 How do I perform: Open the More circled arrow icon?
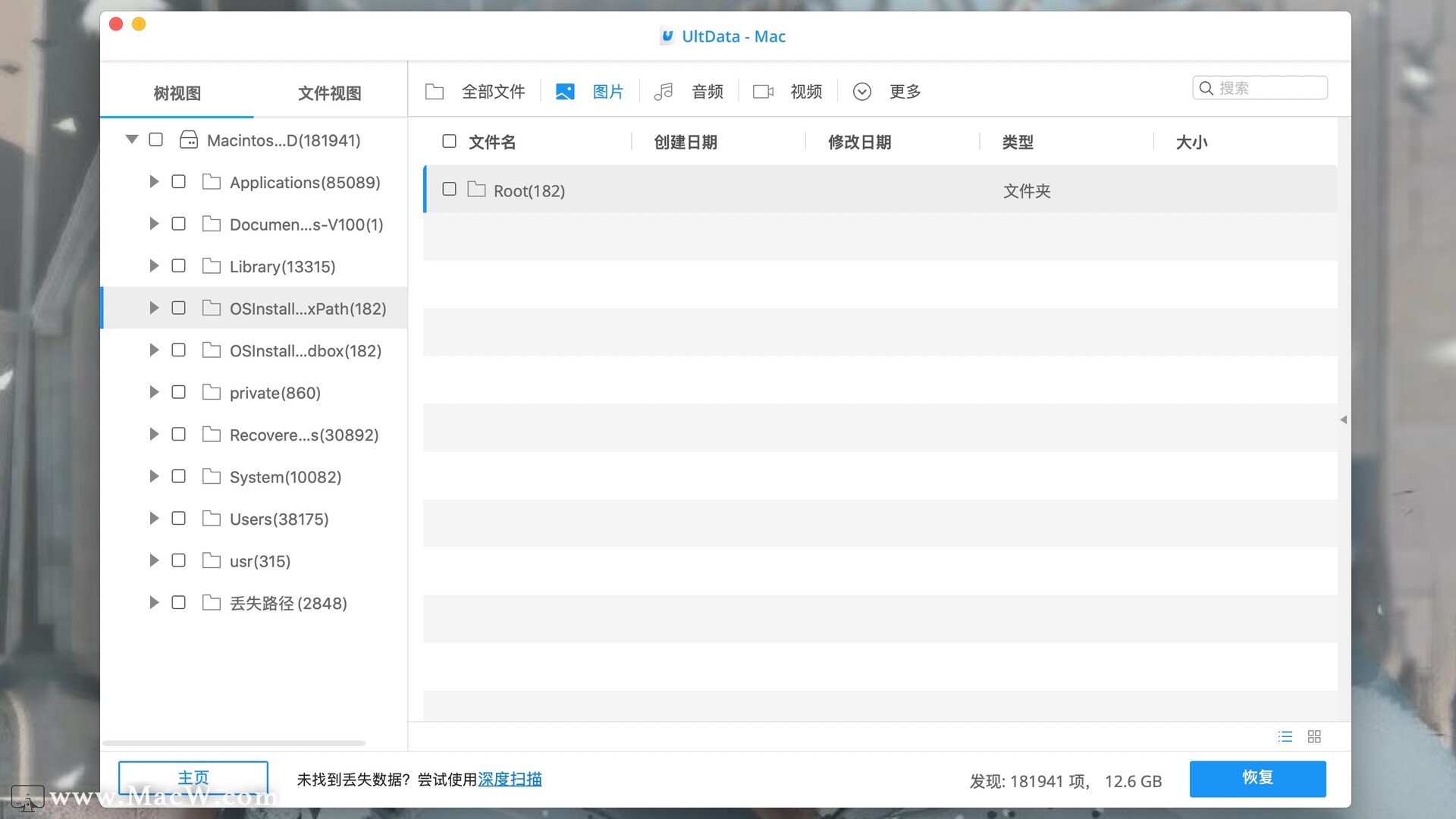[861, 92]
